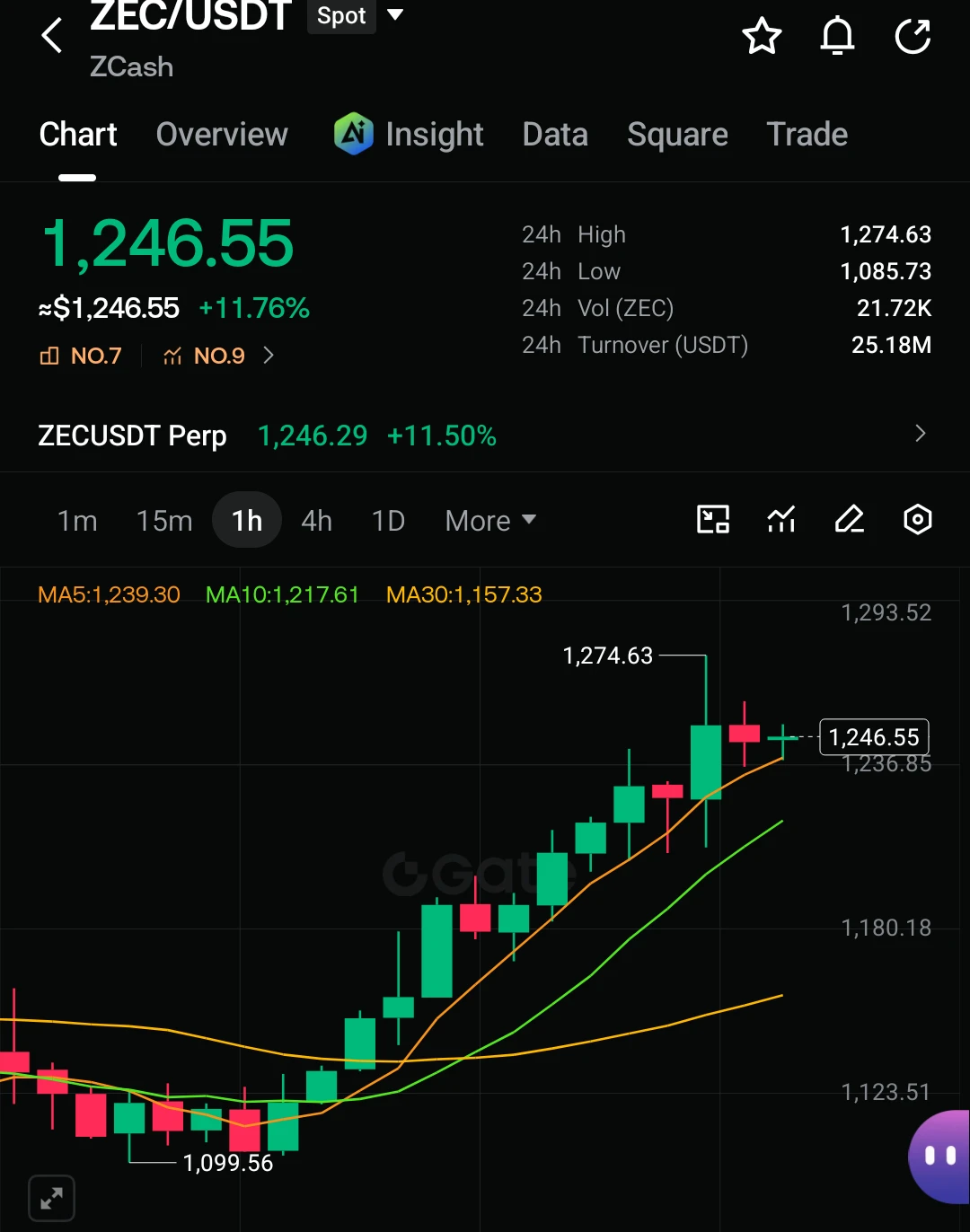Open perp details via right chevron

[920, 434]
